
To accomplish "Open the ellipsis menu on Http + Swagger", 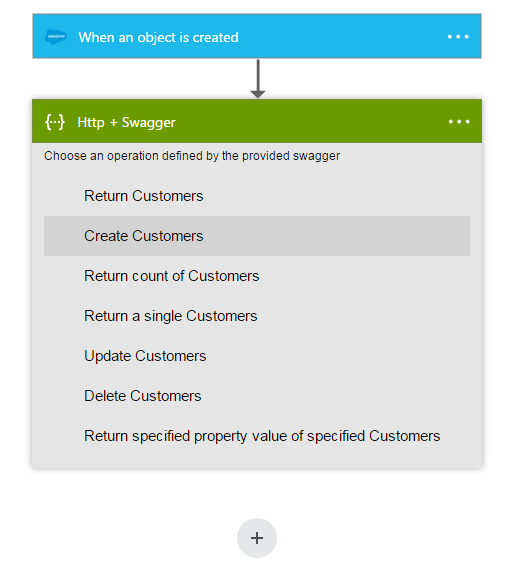I will pyautogui.click(x=459, y=122).
